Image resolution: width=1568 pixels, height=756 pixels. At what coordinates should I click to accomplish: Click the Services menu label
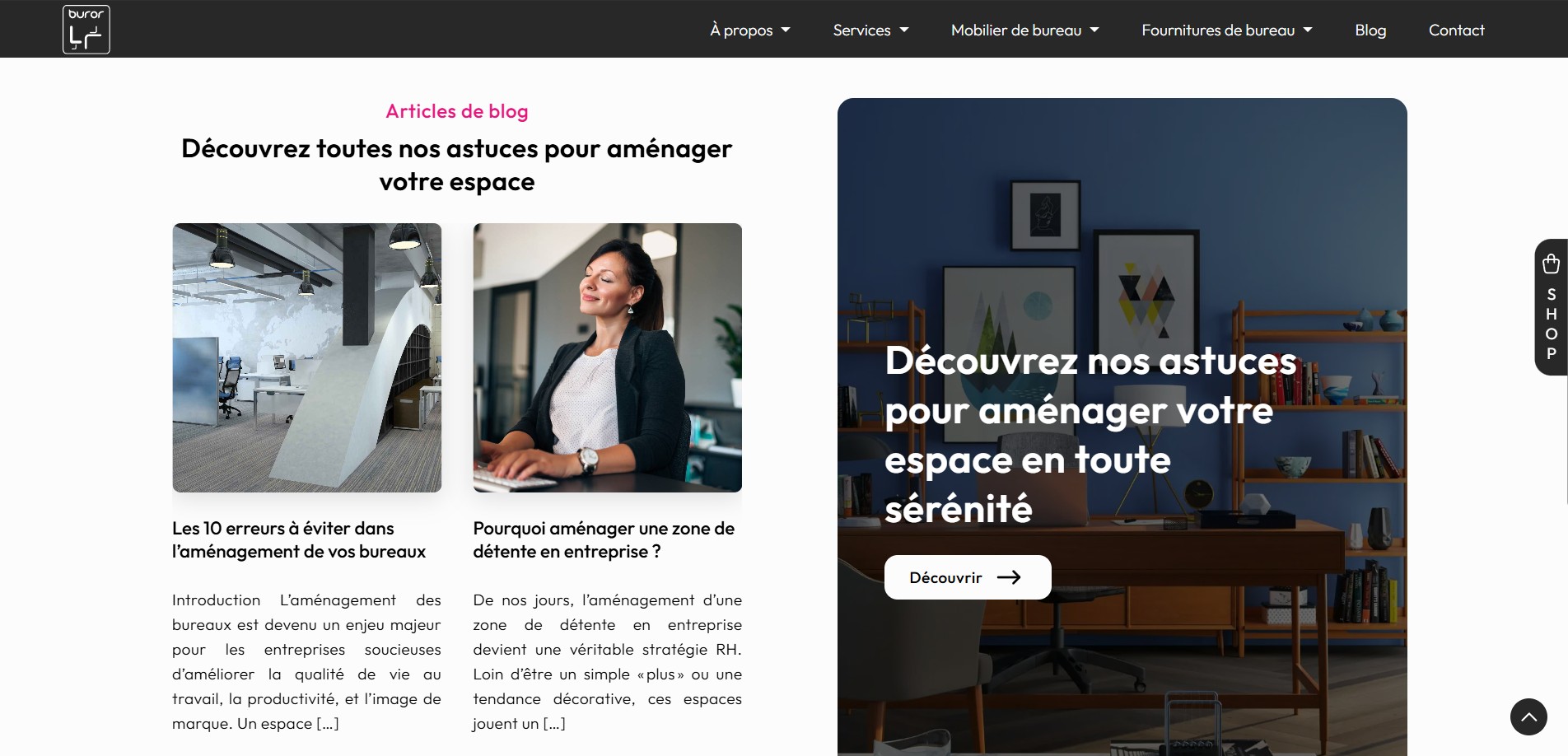coord(861,30)
